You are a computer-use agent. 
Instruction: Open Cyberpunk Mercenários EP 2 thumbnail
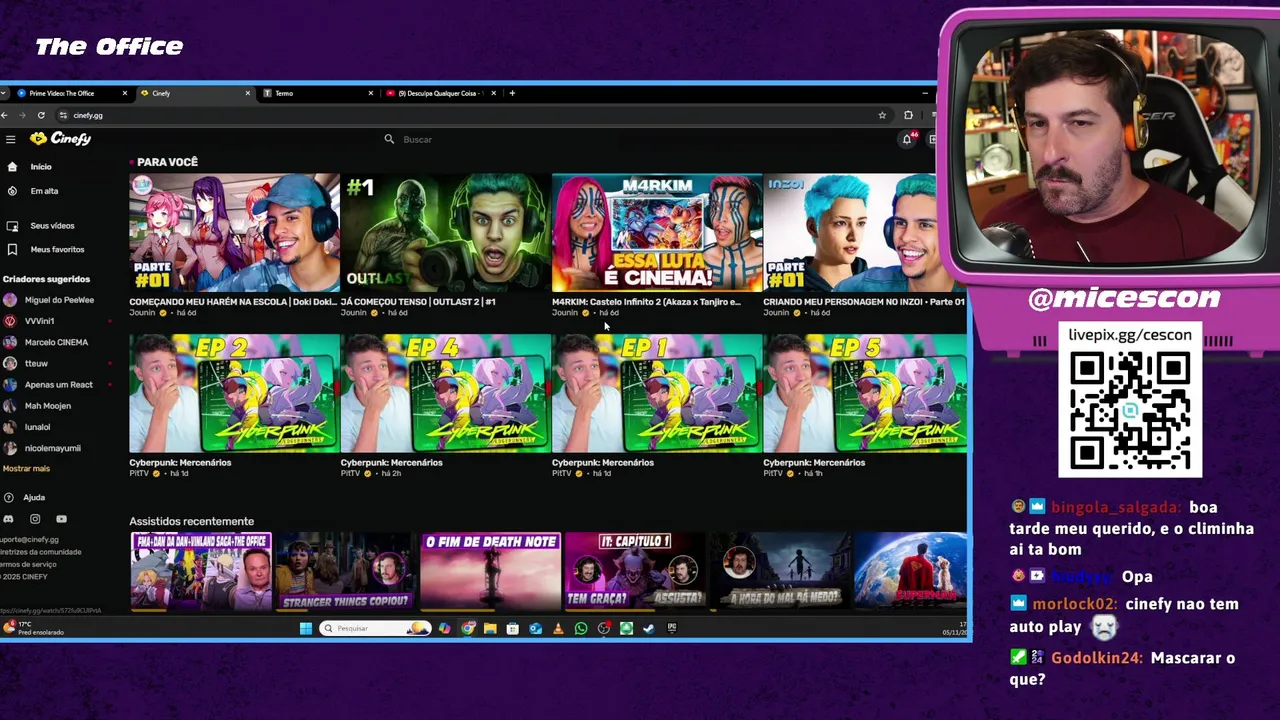tap(234, 394)
